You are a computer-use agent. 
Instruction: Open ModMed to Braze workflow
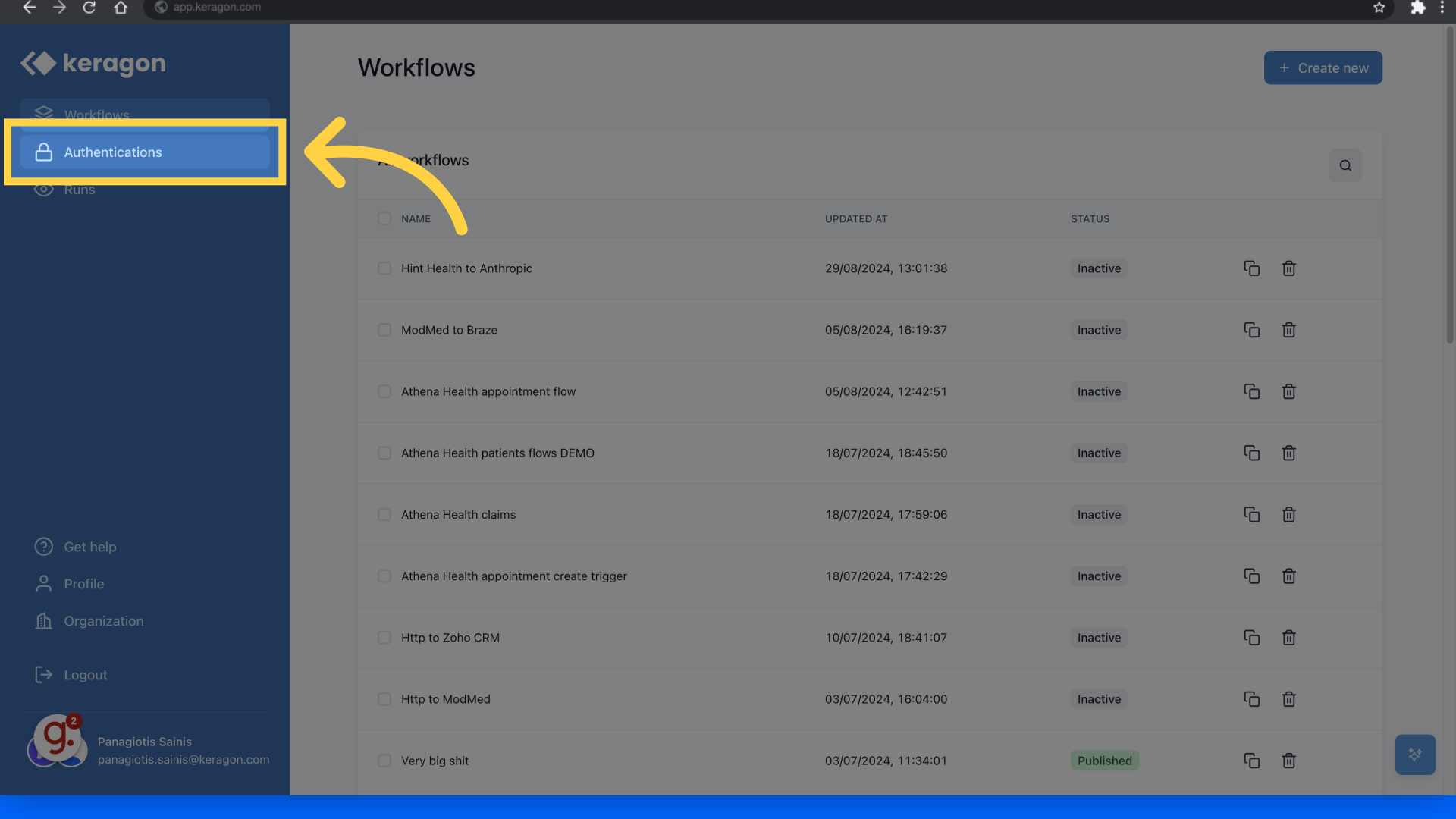pyautogui.click(x=449, y=330)
